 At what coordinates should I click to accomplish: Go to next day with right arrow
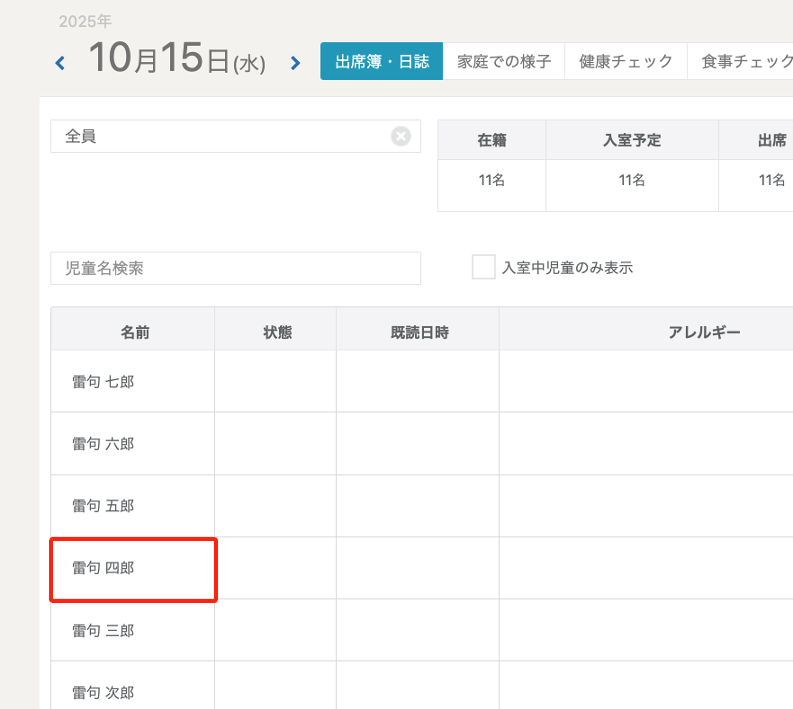coord(295,63)
